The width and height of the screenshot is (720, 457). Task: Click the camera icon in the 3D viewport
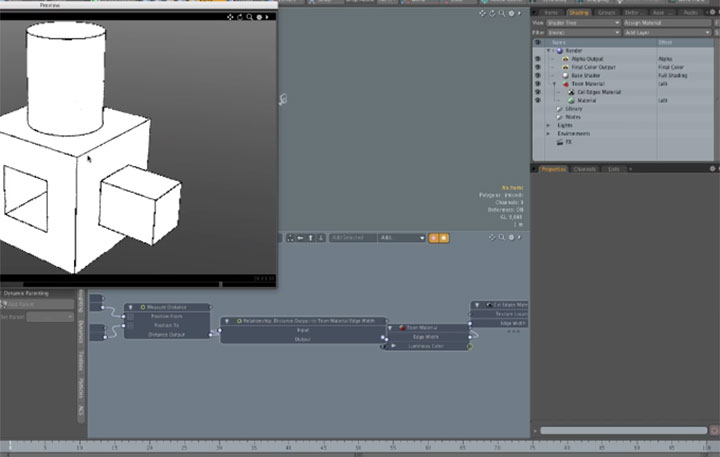click(283, 99)
